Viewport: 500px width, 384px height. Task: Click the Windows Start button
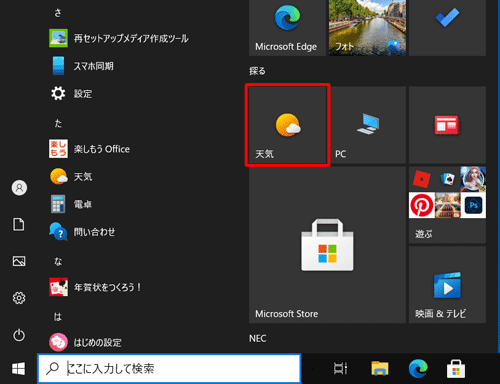[x=19, y=369]
